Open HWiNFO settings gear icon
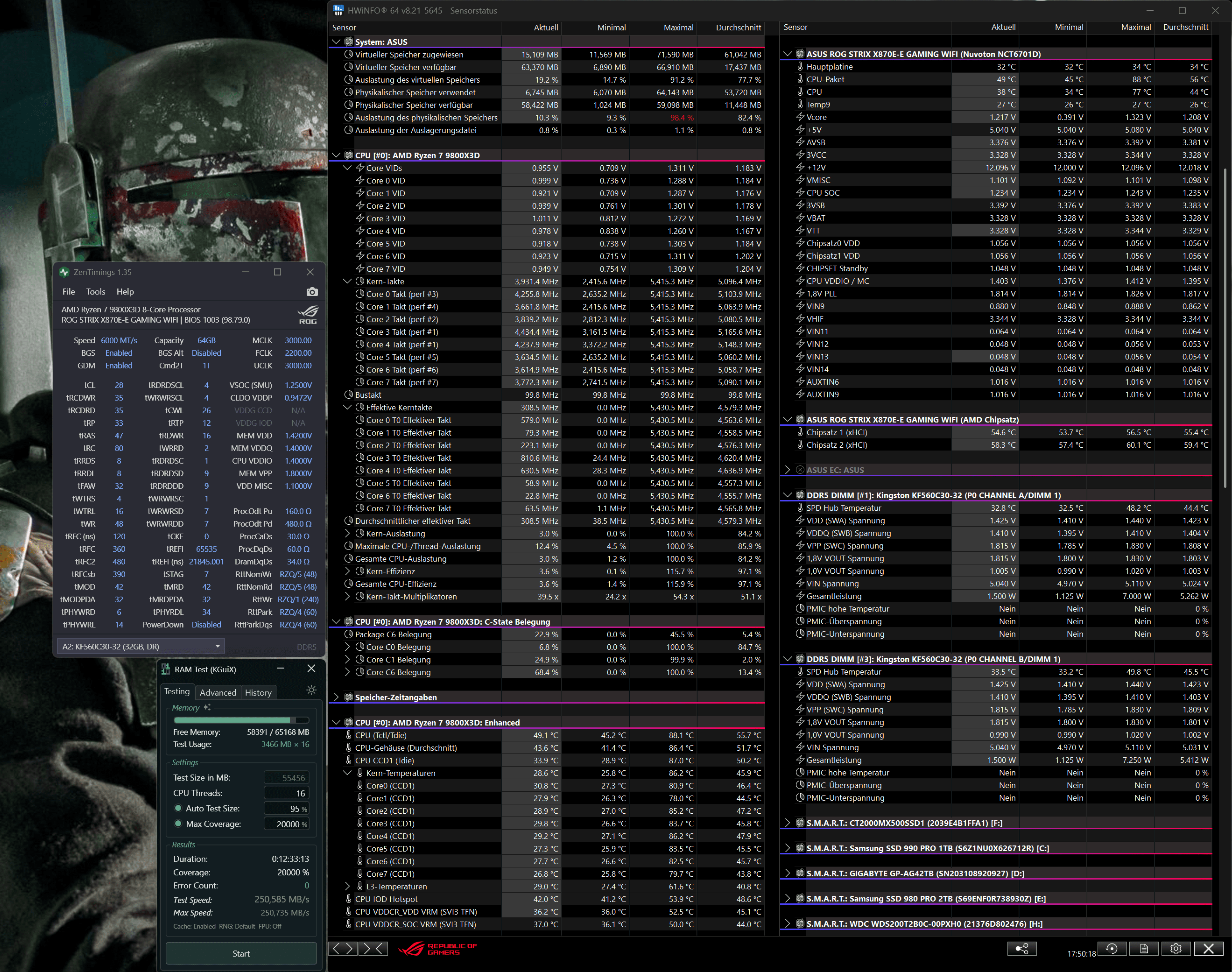 pos(1176,948)
